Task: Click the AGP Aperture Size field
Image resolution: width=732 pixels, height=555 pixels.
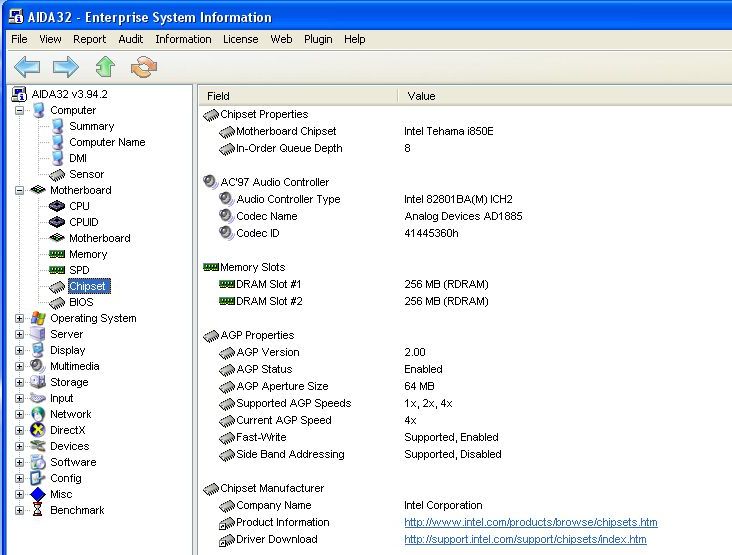Action: 282,386
